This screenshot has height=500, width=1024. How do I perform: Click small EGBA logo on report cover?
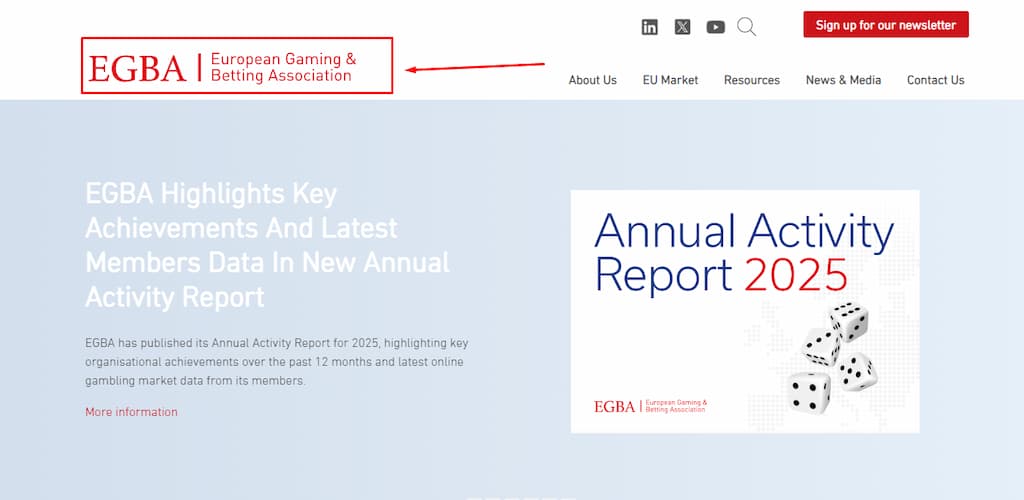[650, 406]
